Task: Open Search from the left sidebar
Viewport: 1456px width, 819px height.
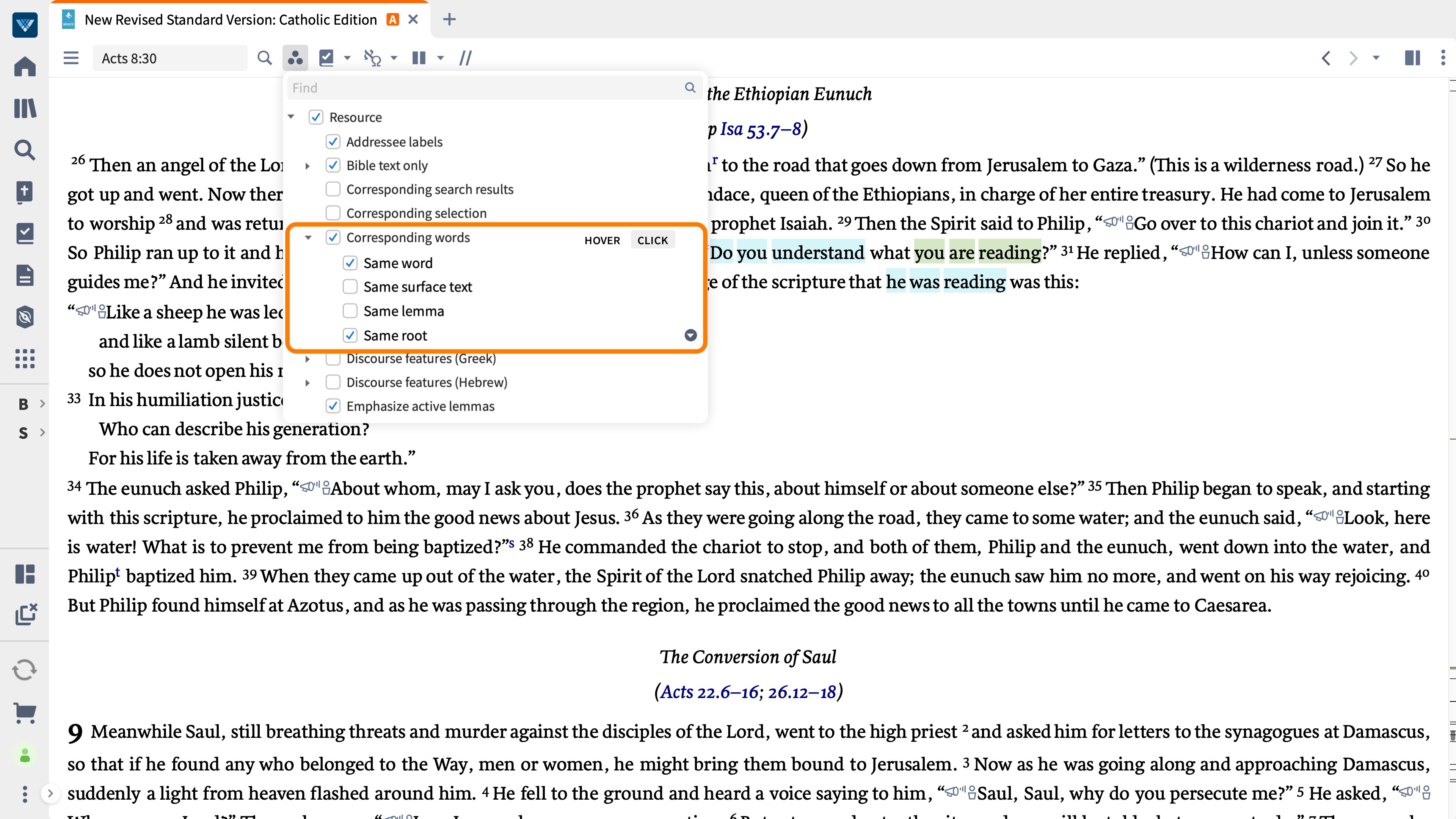Action: pyautogui.click(x=25, y=151)
